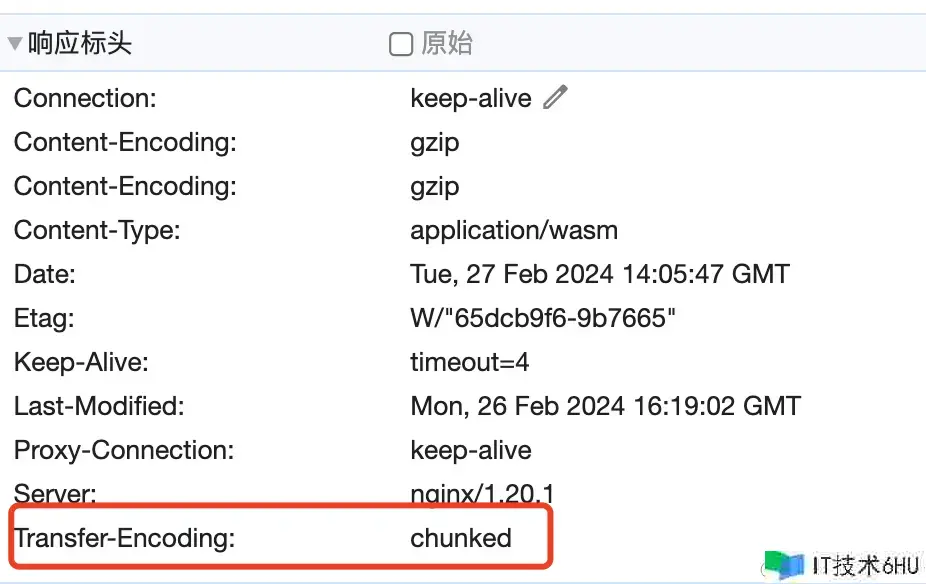Viewport: 926px width, 584px height.
Task: Select the Mon, 26 Feb 2024 timestamp value
Action: (605, 406)
